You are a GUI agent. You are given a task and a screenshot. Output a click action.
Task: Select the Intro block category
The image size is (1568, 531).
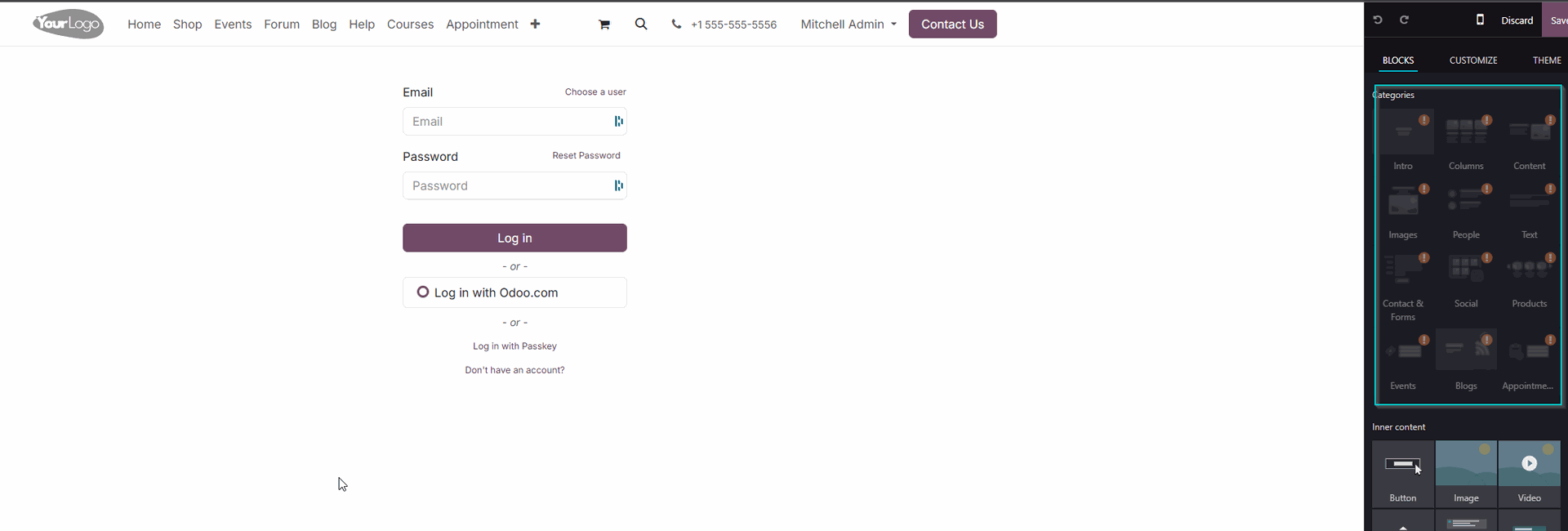(1403, 139)
